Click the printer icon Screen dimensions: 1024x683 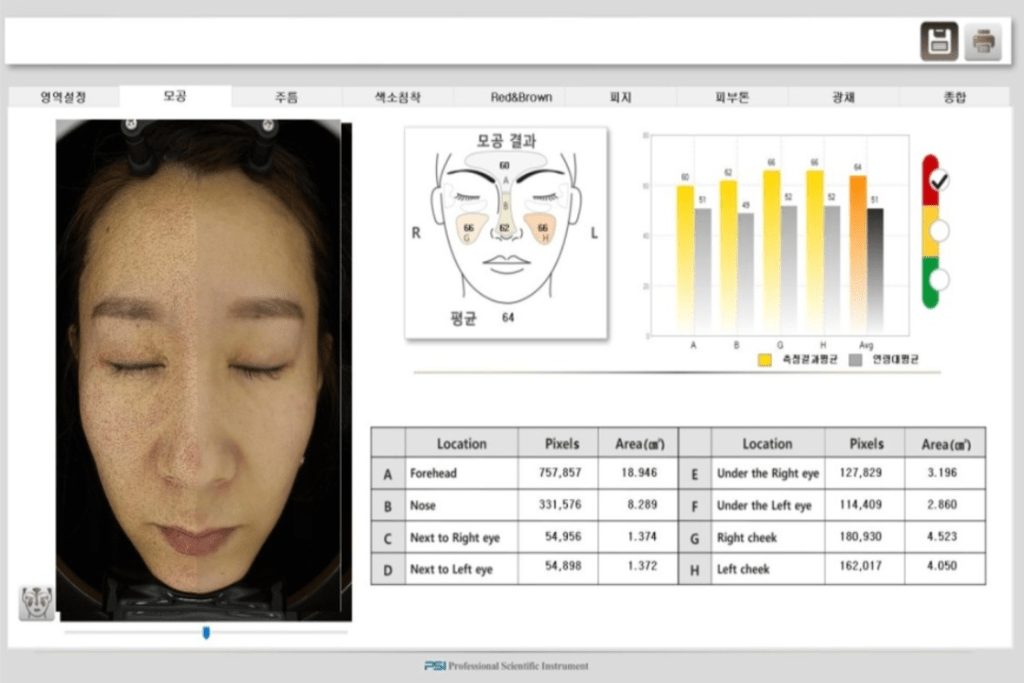(x=983, y=42)
